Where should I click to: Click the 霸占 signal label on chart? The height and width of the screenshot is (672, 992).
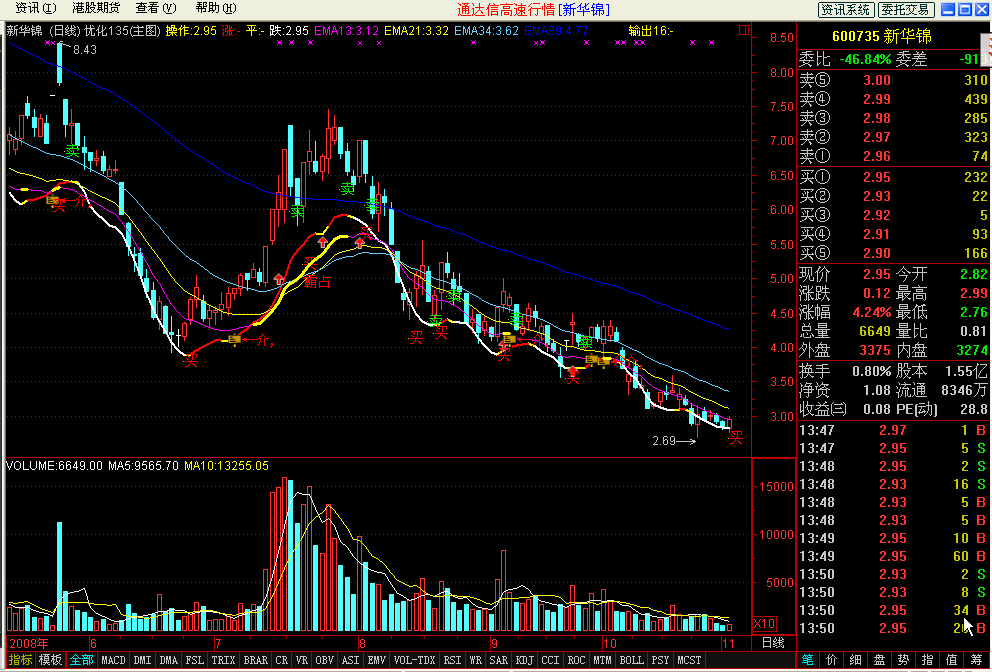[316, 282]
